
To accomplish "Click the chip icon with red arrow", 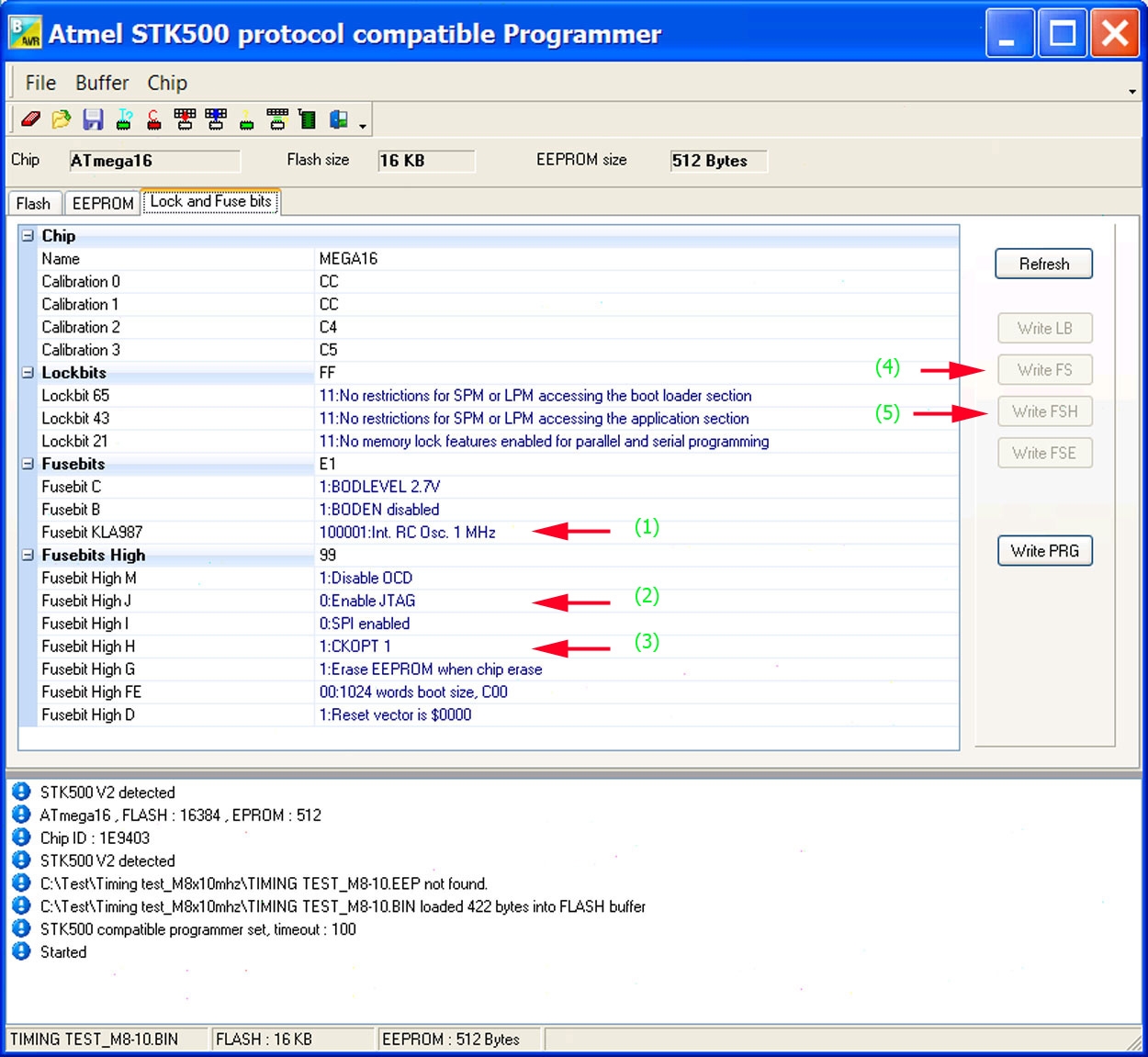I will (185, 119).
